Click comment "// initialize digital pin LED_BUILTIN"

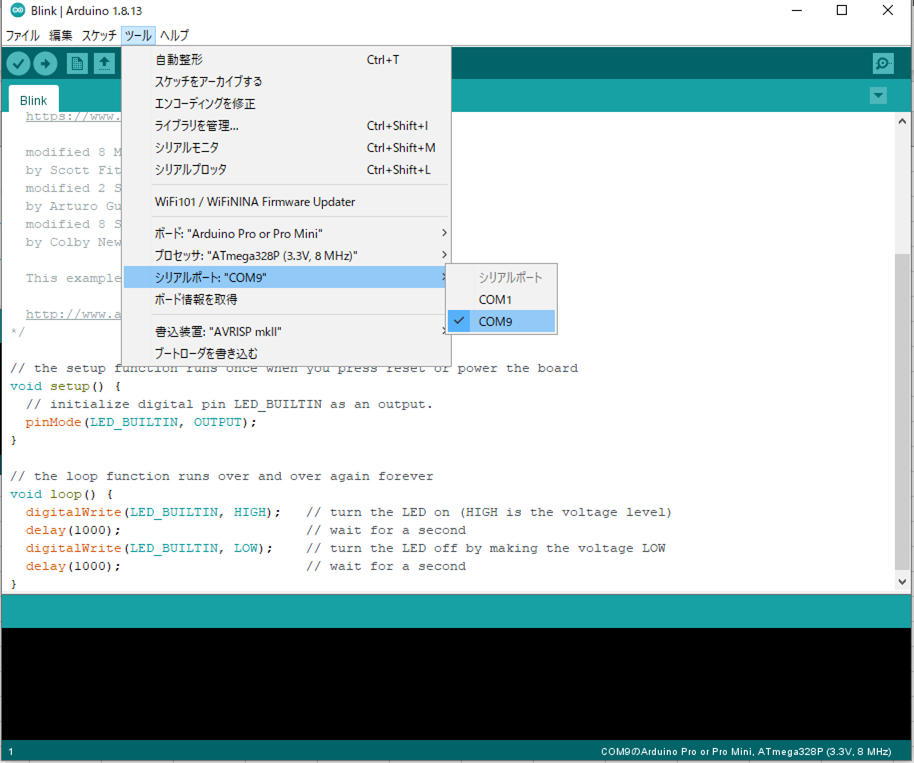174,405
